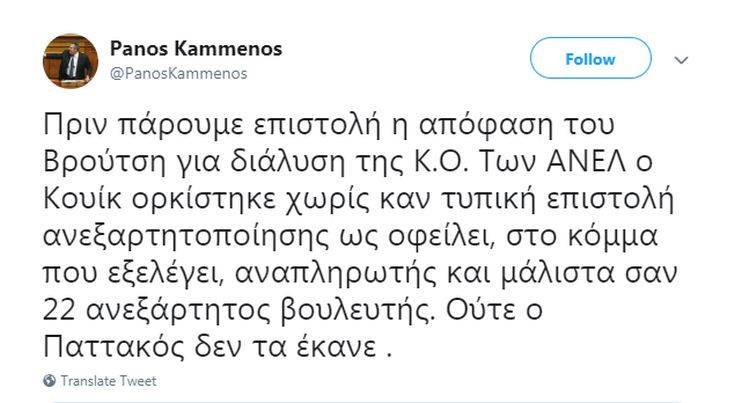Click the Translate Tweet link
Image resolution: width=735 pixels, height=403 pixels.
point(108,381)
